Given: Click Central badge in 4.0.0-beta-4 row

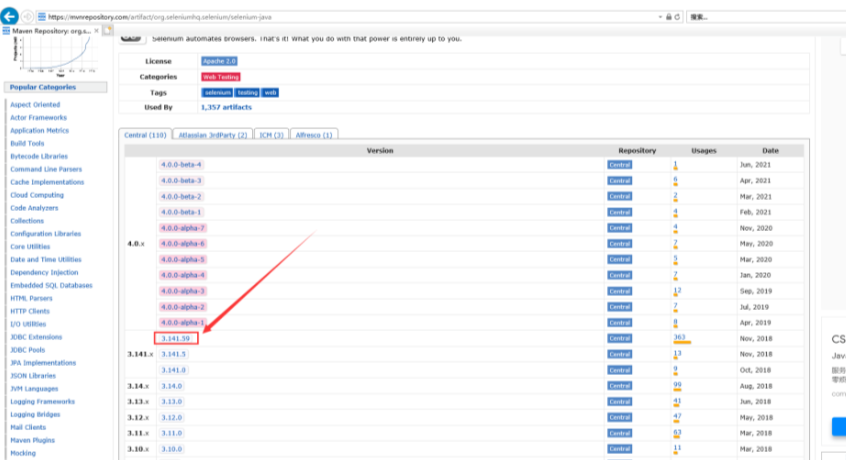Looking at the screenshot, I should point(619,165).
